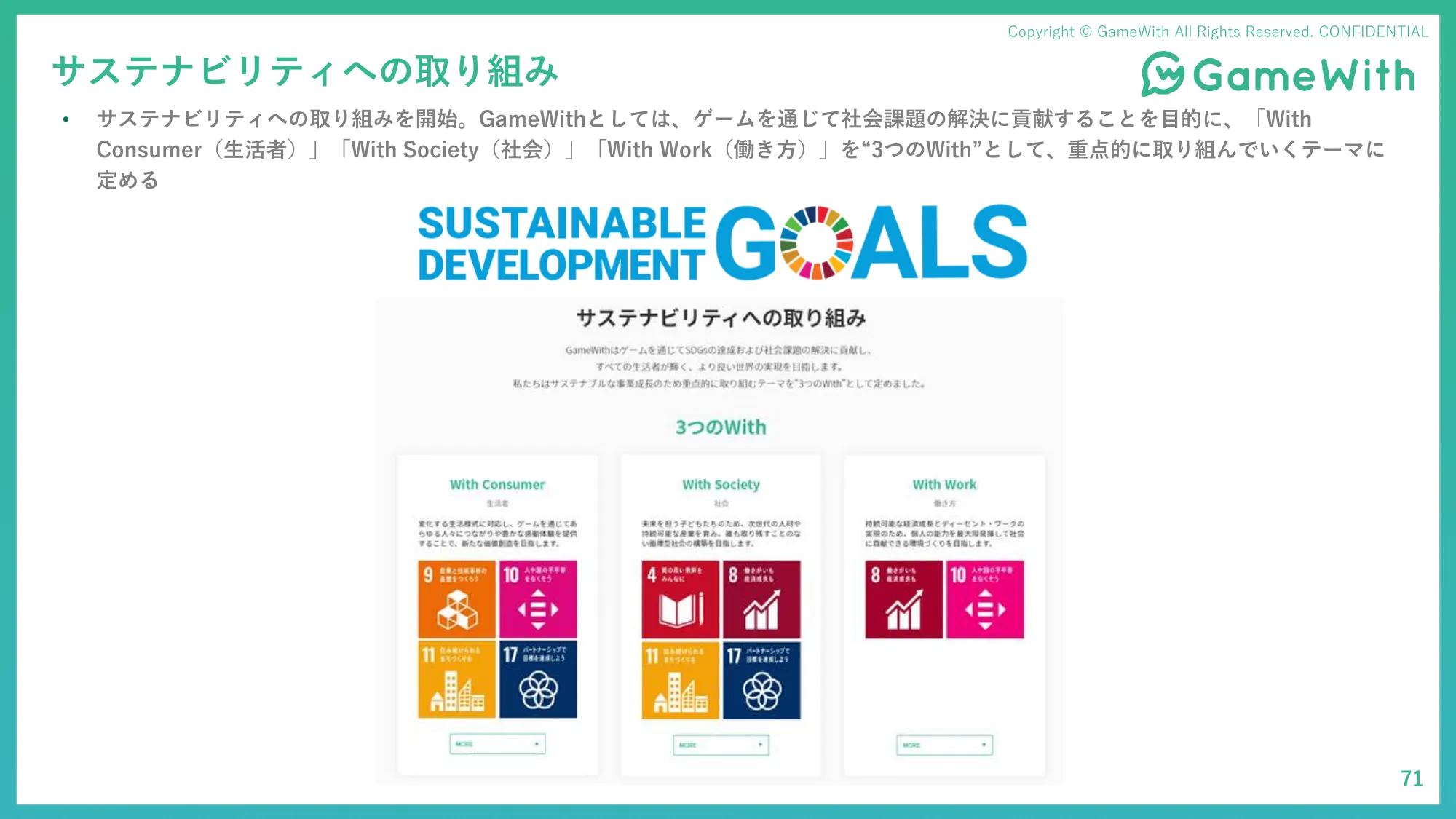
Task: Select SDG 9 tile in With Consumer card
Action: coord(456,599)
